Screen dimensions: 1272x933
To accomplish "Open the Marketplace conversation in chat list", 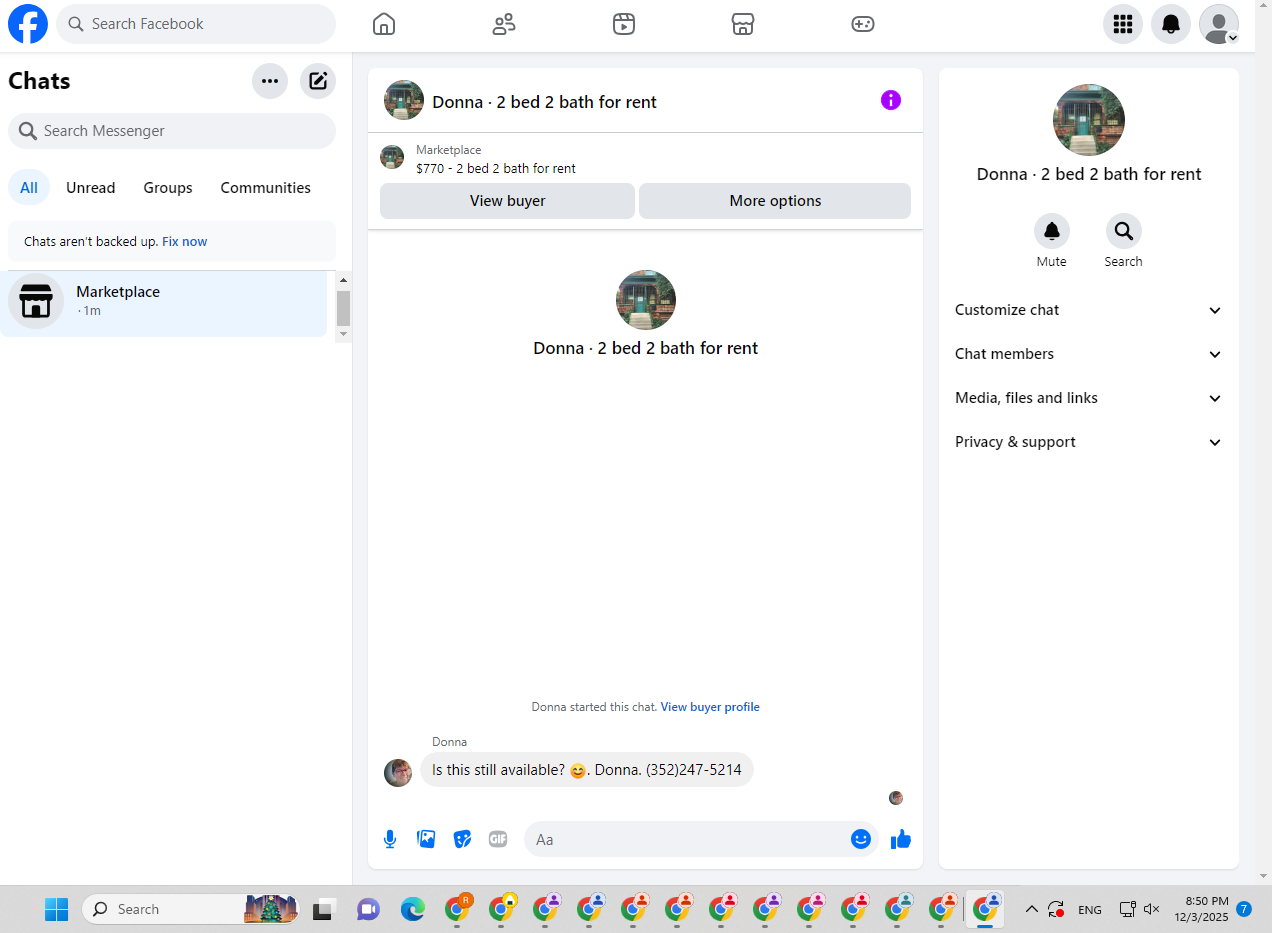I will (163, 303).
